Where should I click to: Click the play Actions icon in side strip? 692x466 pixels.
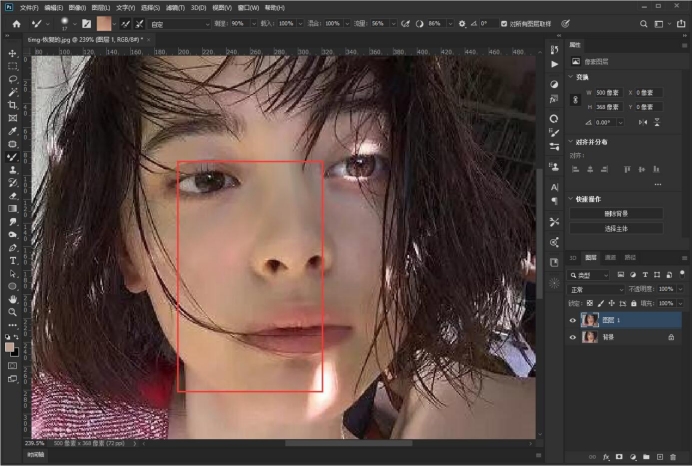tap(554, 64)
